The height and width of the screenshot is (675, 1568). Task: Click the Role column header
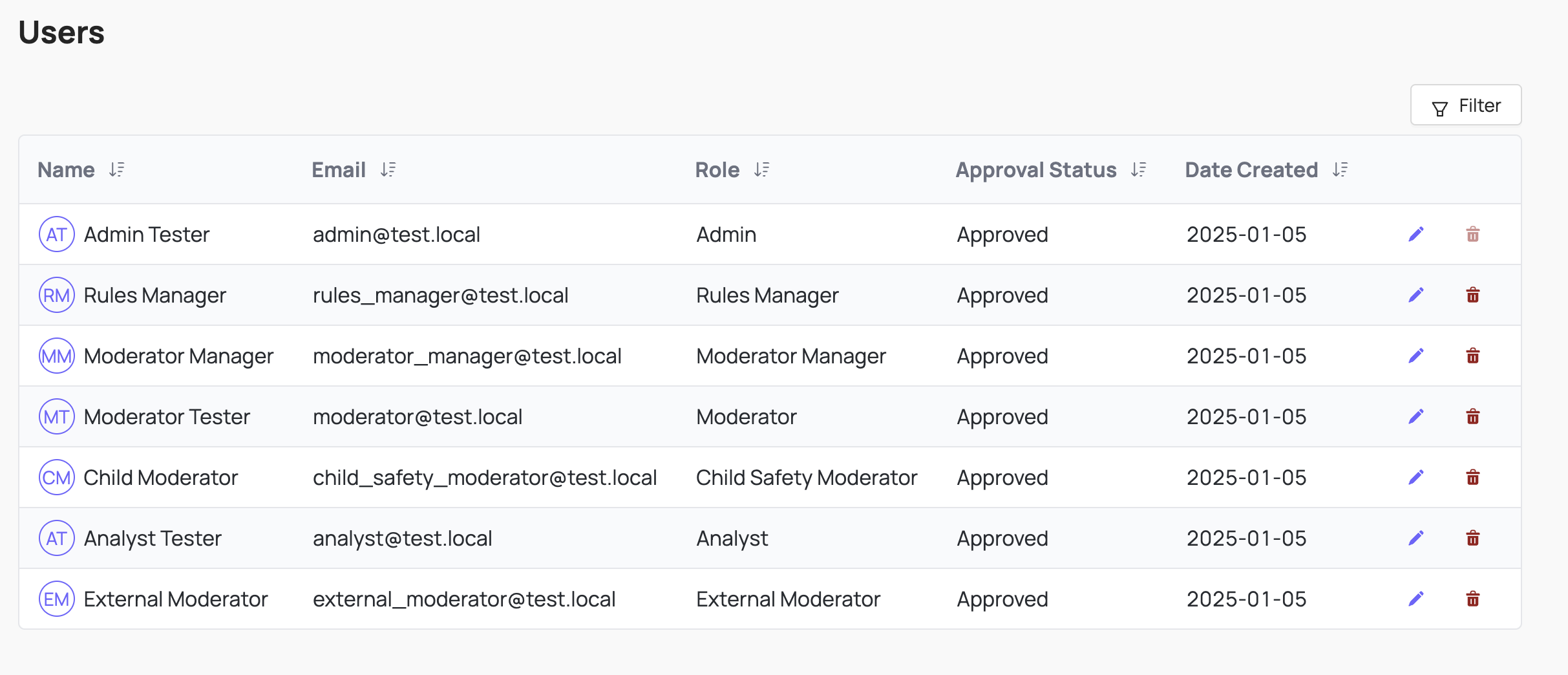pos(717,169)
